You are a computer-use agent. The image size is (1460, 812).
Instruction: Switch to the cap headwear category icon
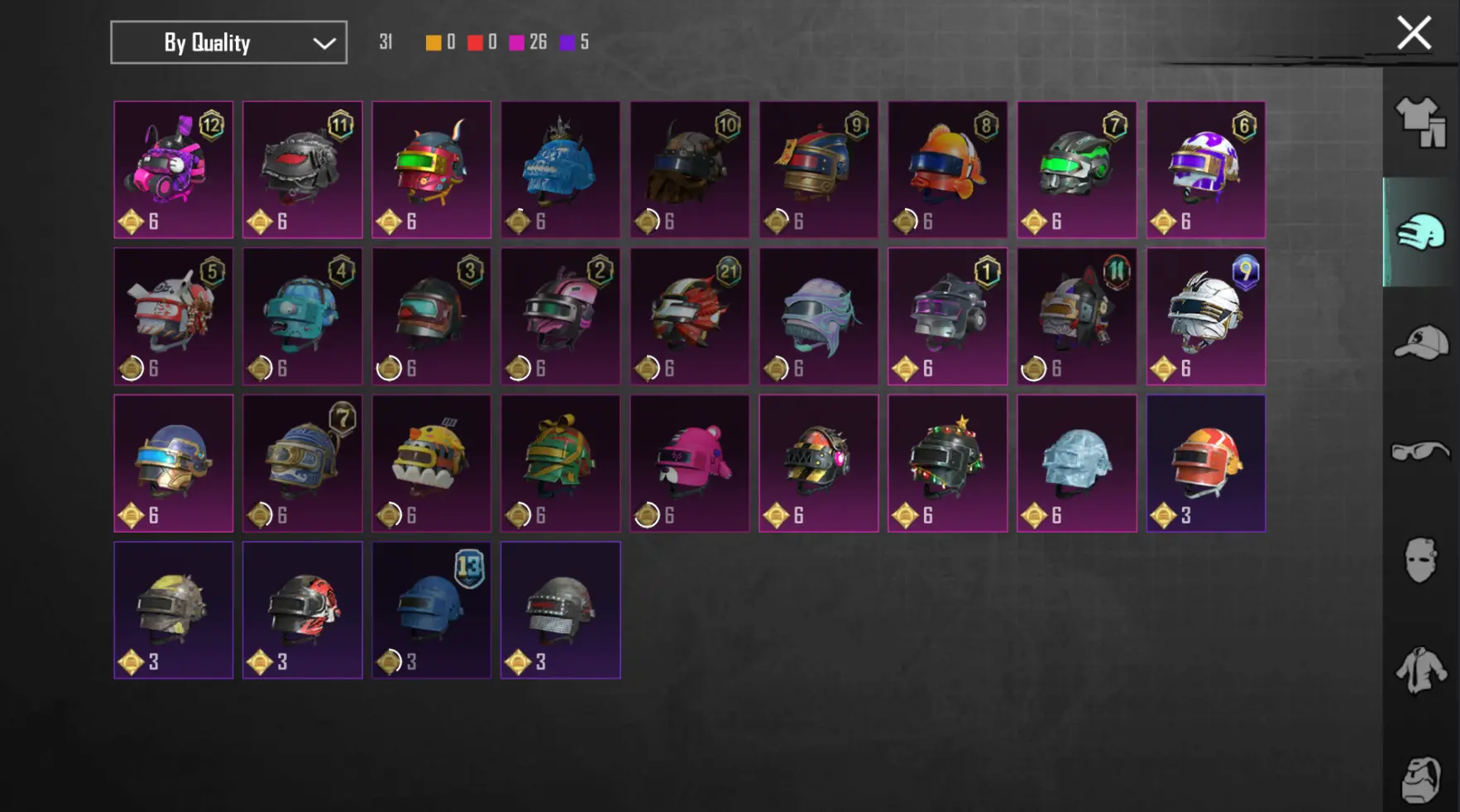pyautogui.click(x=1420, y=342)
